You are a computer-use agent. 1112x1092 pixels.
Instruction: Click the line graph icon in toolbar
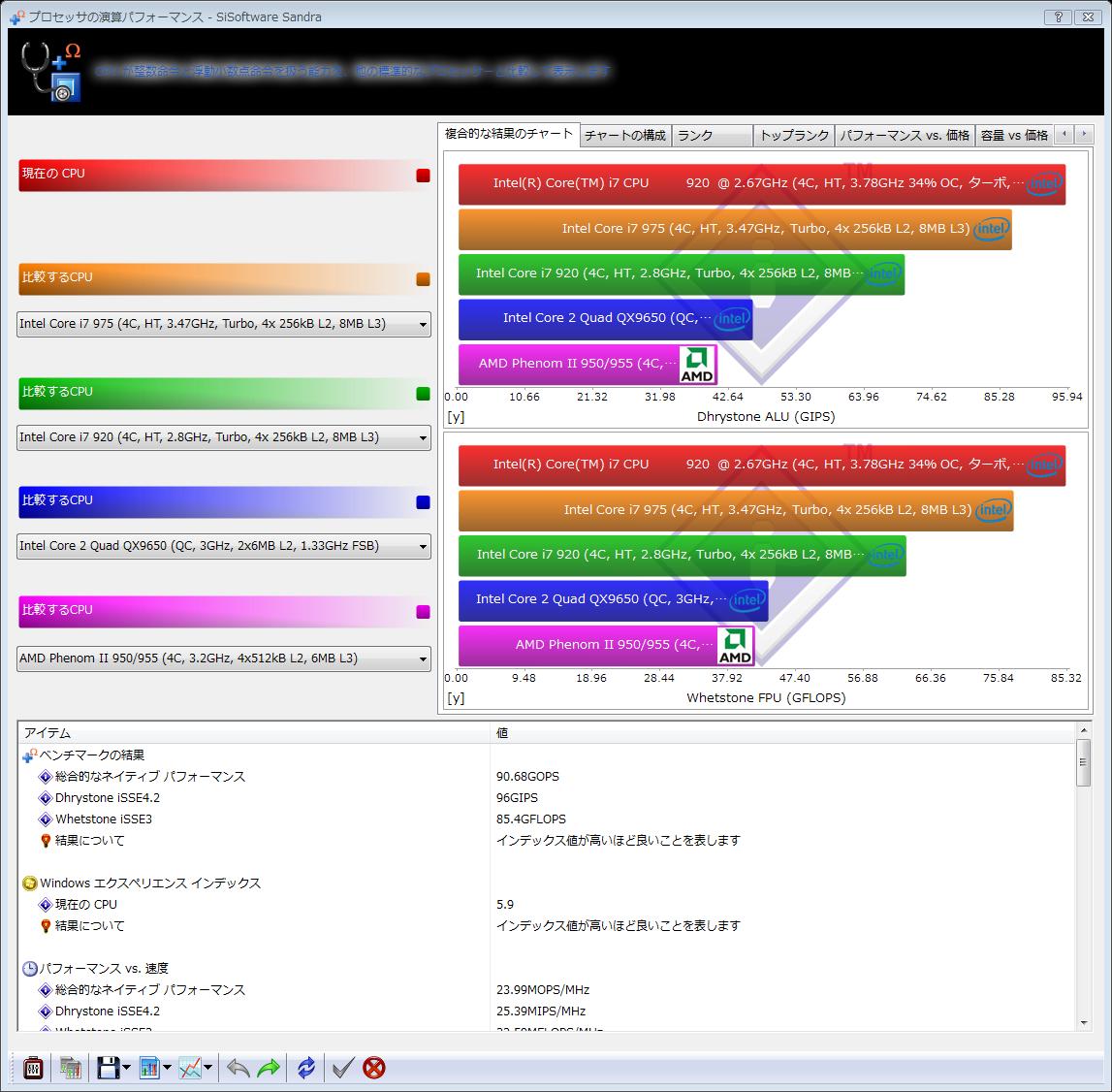coord(190,1067)
